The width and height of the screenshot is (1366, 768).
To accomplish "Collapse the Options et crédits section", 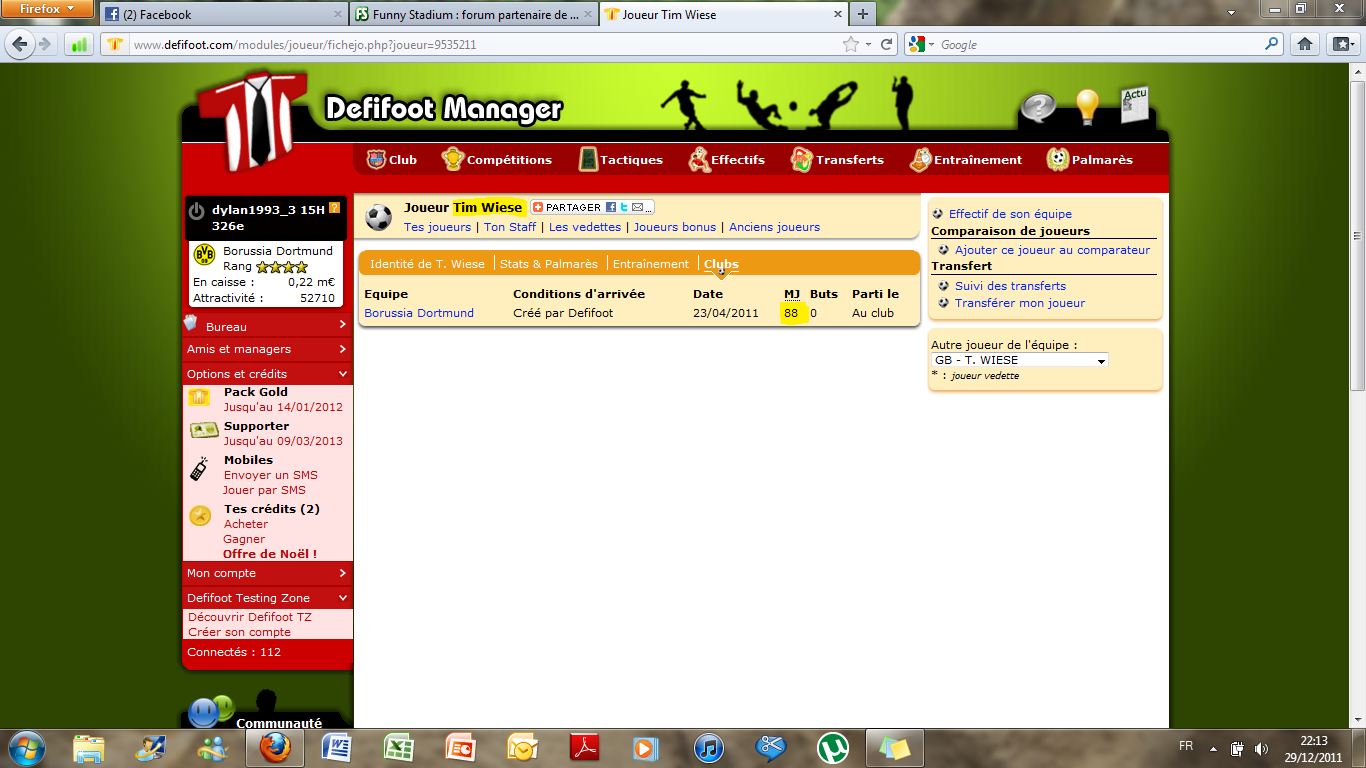I will 267,373.
